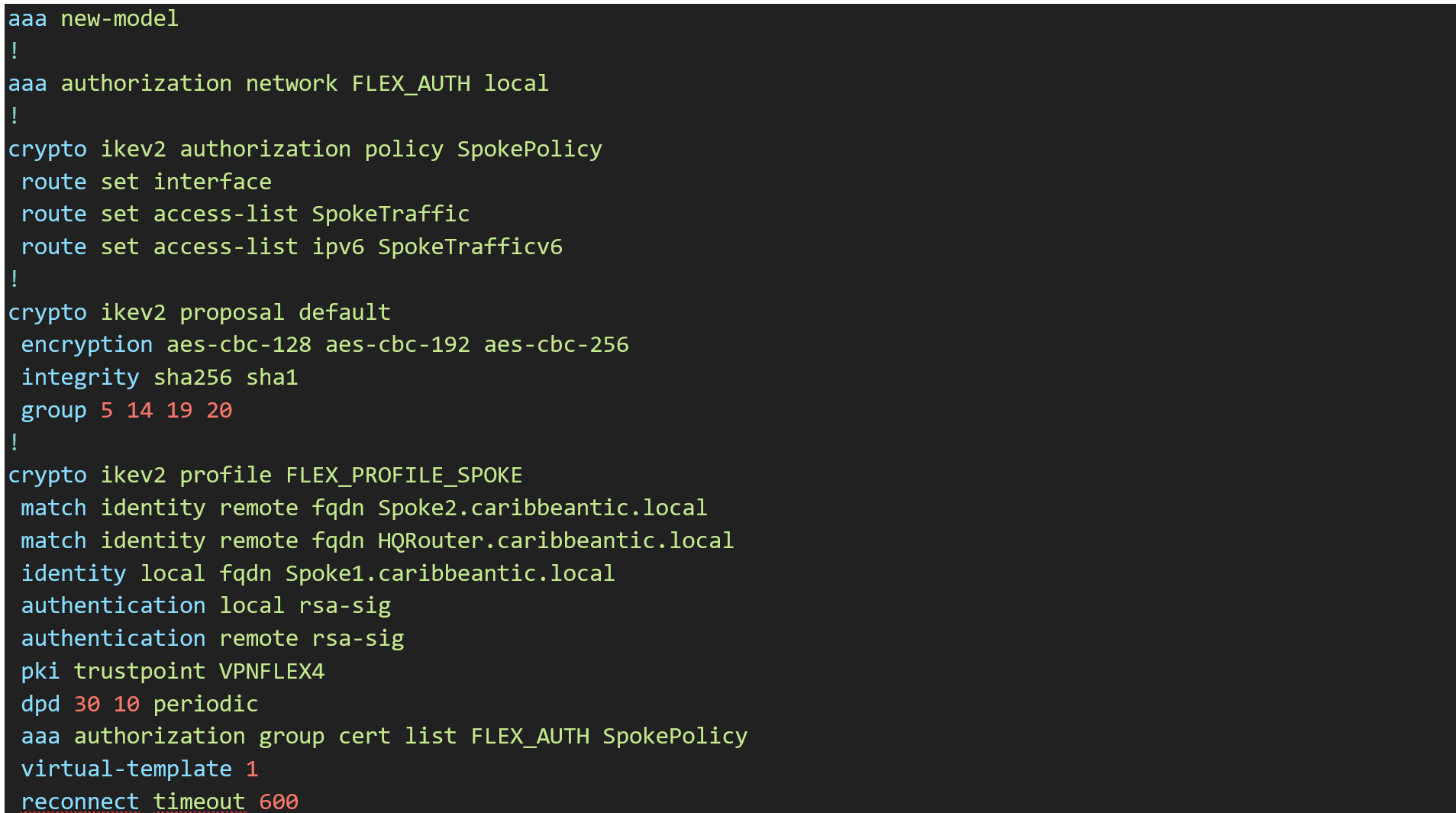Image resolution: width=1456 pixels, height=813 pixels.
Task: Click 'authentication local rsa-sig' line
Action: coord(205,605)
